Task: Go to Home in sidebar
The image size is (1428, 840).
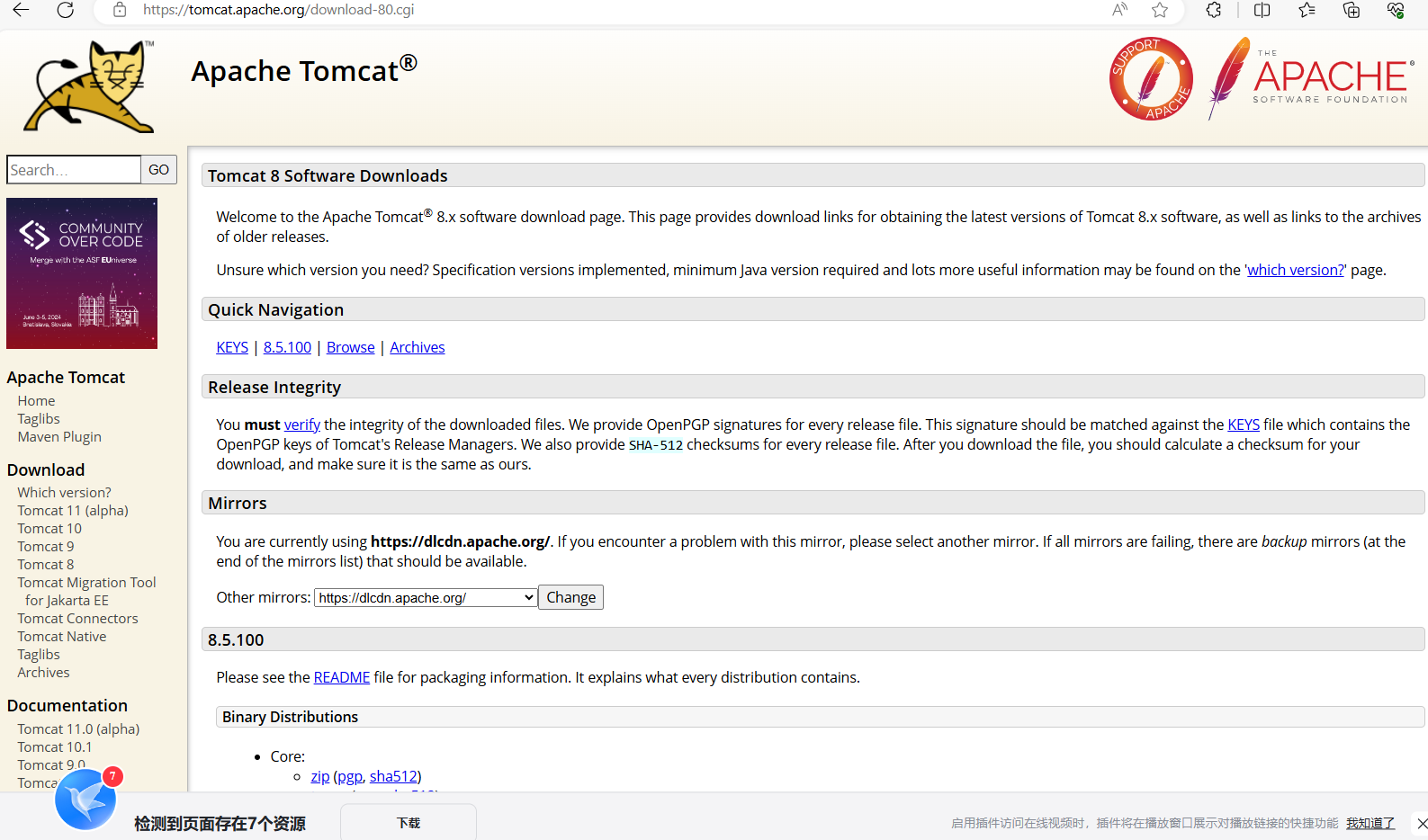Action: (x=36, y=401)
